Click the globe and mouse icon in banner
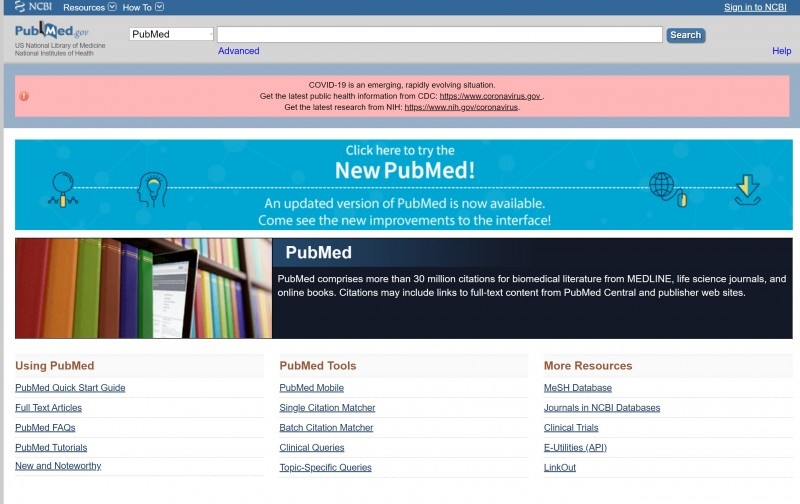 (x=668, y=190)
